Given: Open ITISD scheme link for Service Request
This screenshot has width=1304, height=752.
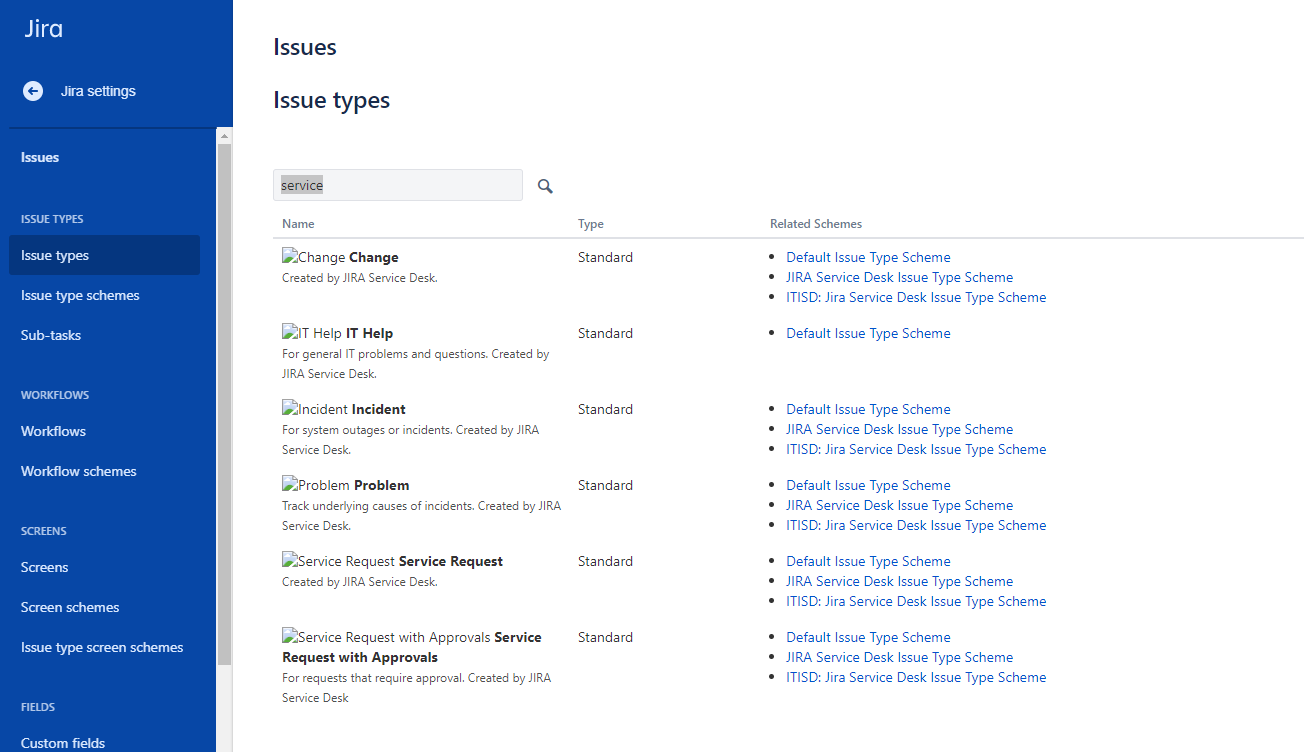Looking at the screenshot, I should pyautogui.click(x=916, y=601).
